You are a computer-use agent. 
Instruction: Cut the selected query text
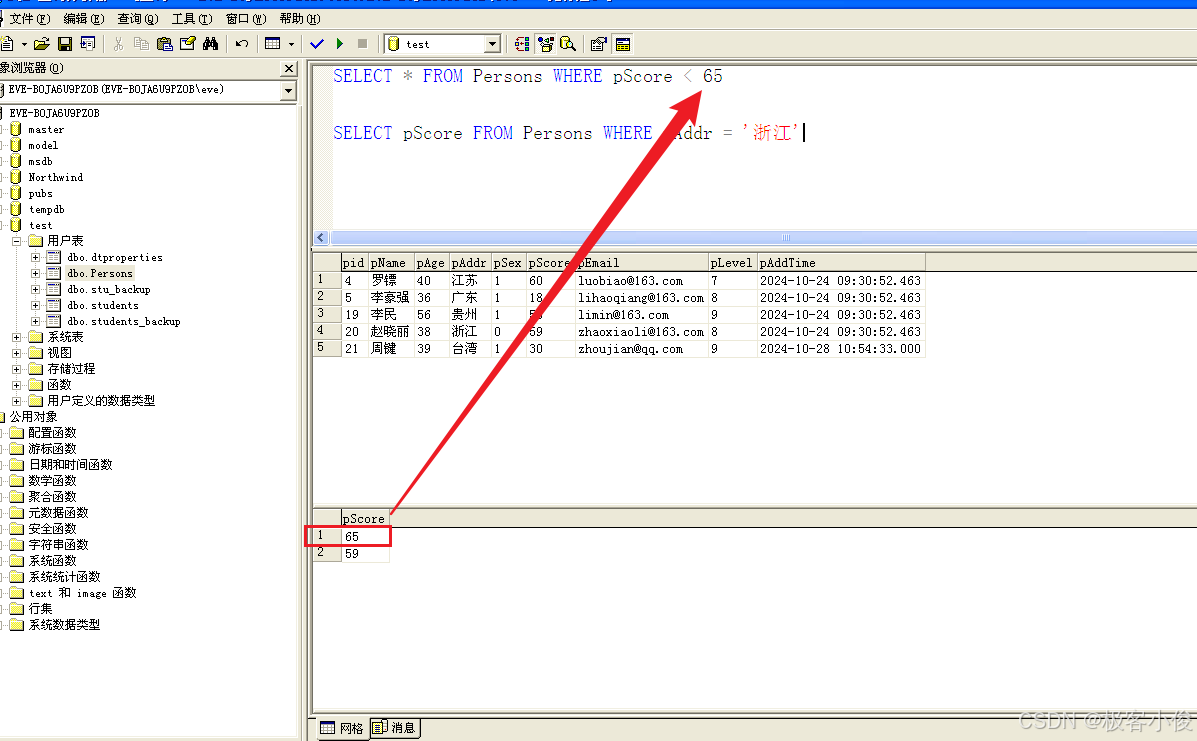pyautogui.click(x=118, y=44)
